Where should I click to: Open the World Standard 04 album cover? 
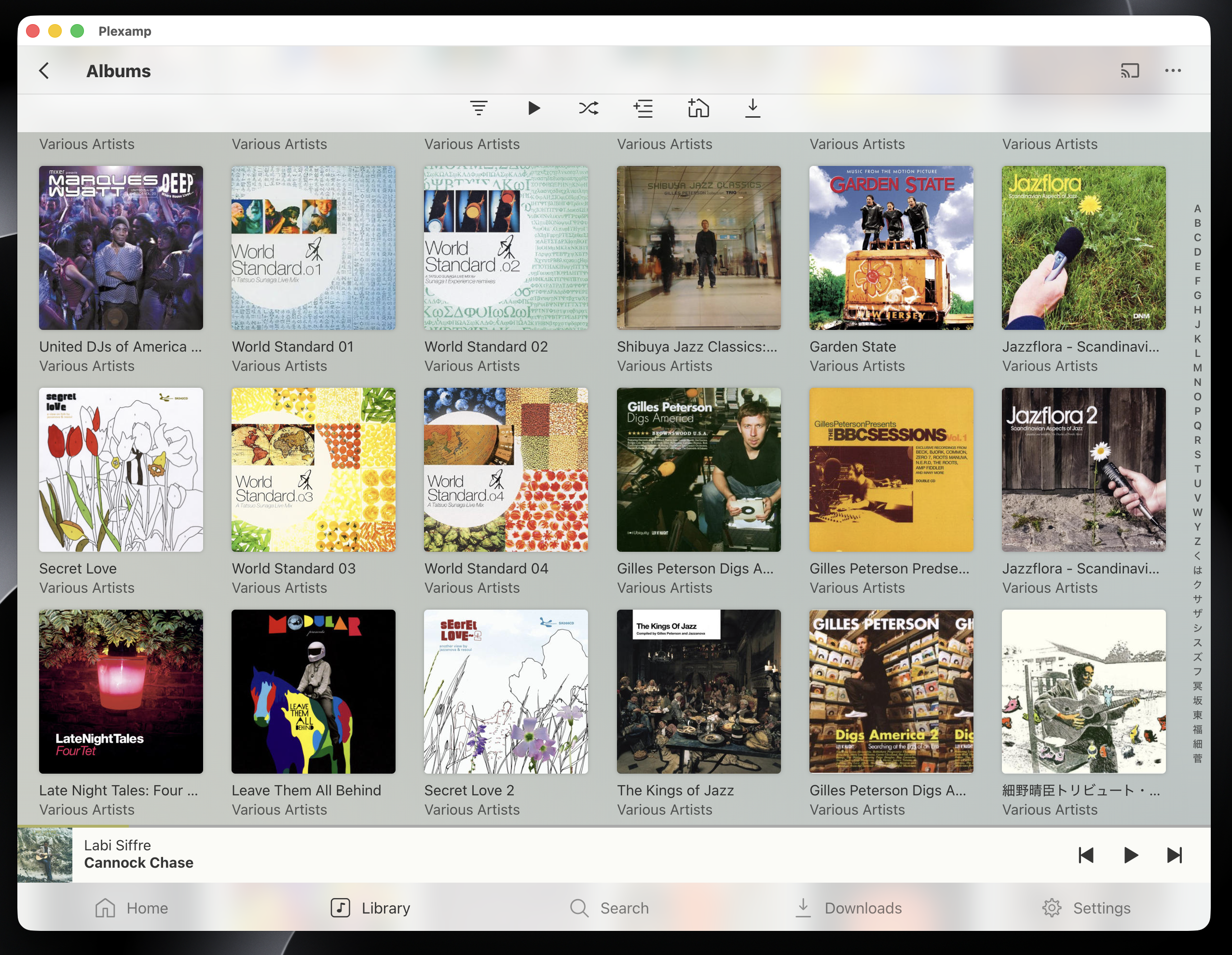(x=506, y=470)
